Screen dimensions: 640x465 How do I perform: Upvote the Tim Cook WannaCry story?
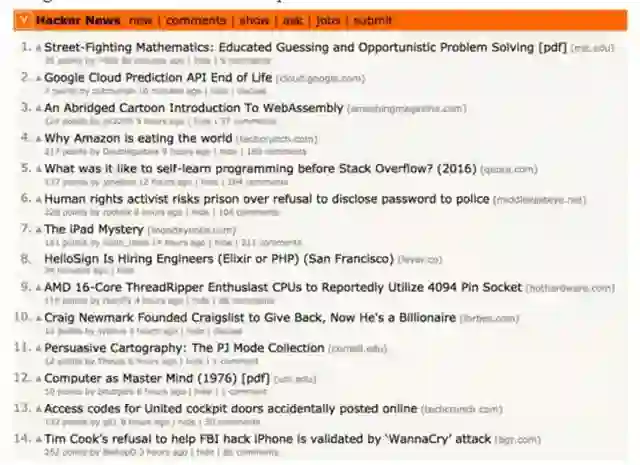coord(38,440)
